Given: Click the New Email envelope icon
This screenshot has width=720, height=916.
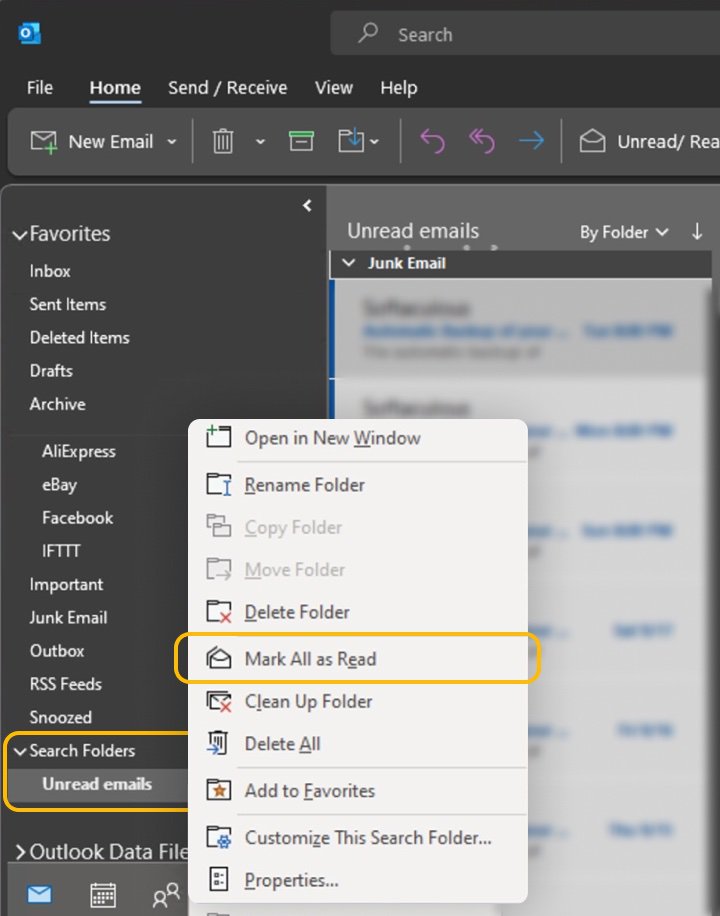Looking at the screenshot, I should tap(43, 142).
